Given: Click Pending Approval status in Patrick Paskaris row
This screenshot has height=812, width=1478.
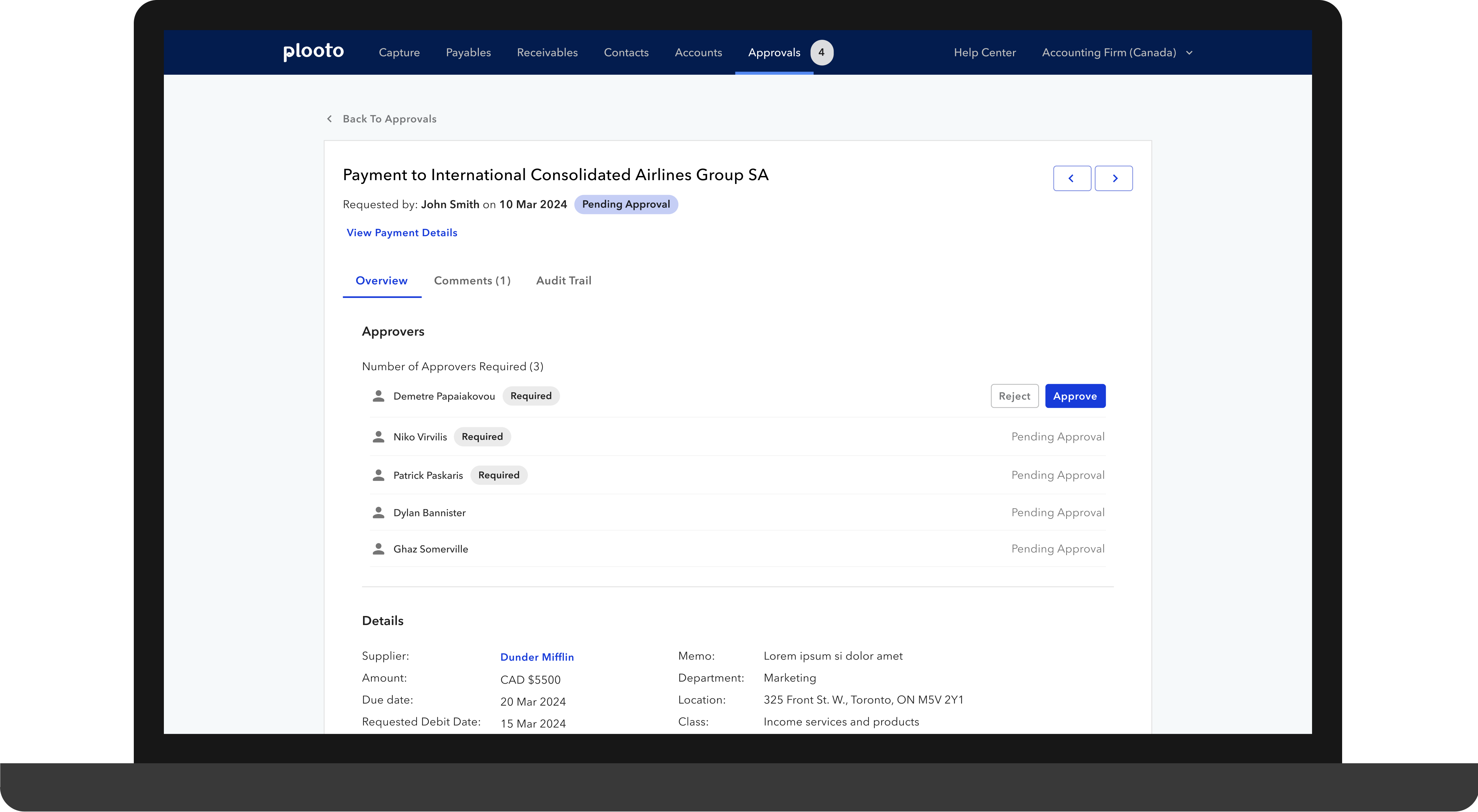Looking at the screenshot, I should [1058, 475].
